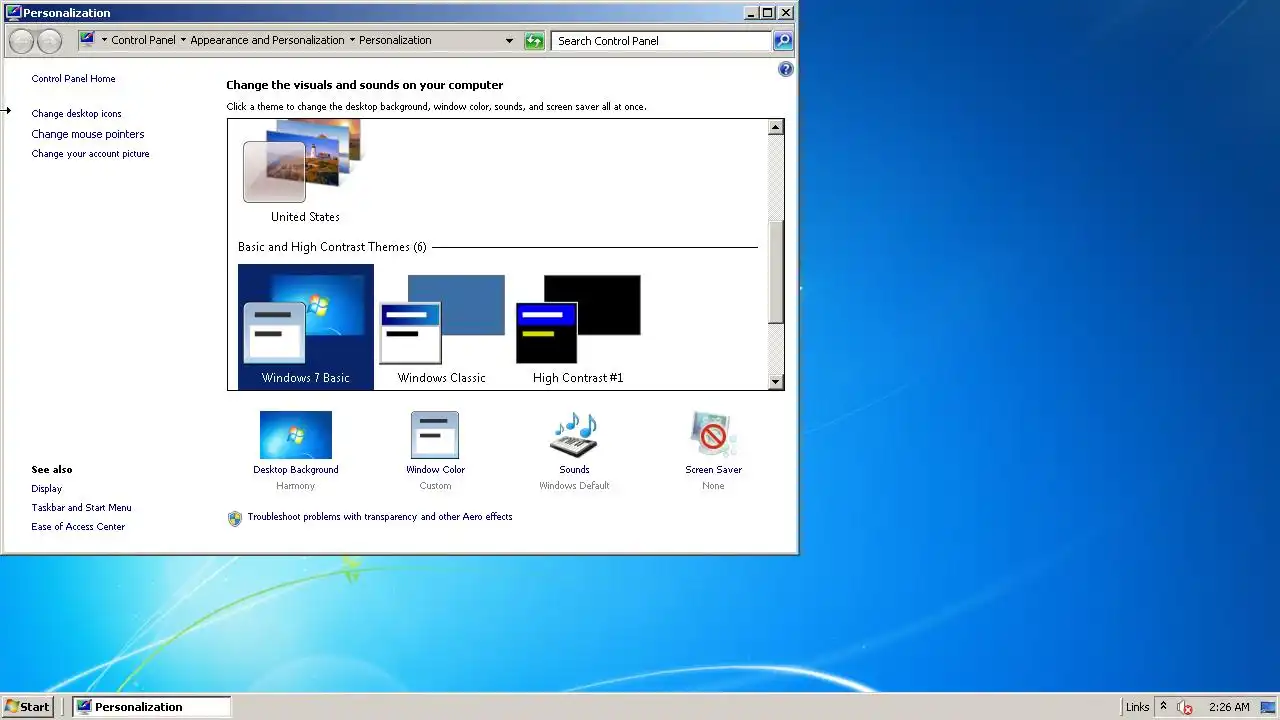The height and width of the screenshot is (720, 1280).
Task: Click the theme list scroll down arrow
Action: point(775,382)
